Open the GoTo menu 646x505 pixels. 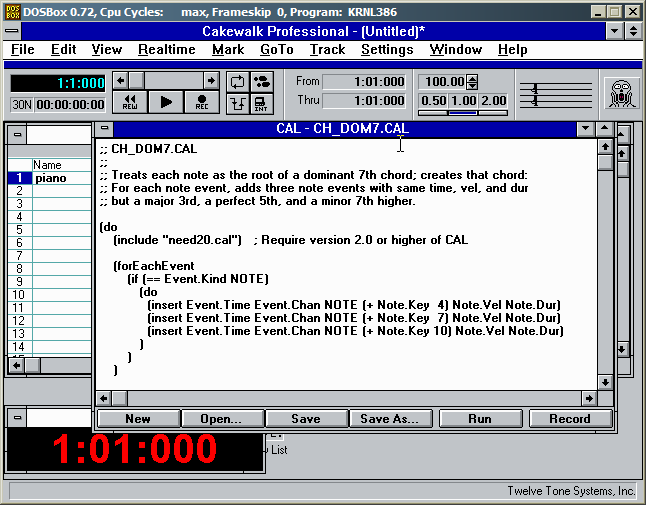[276, 49]
